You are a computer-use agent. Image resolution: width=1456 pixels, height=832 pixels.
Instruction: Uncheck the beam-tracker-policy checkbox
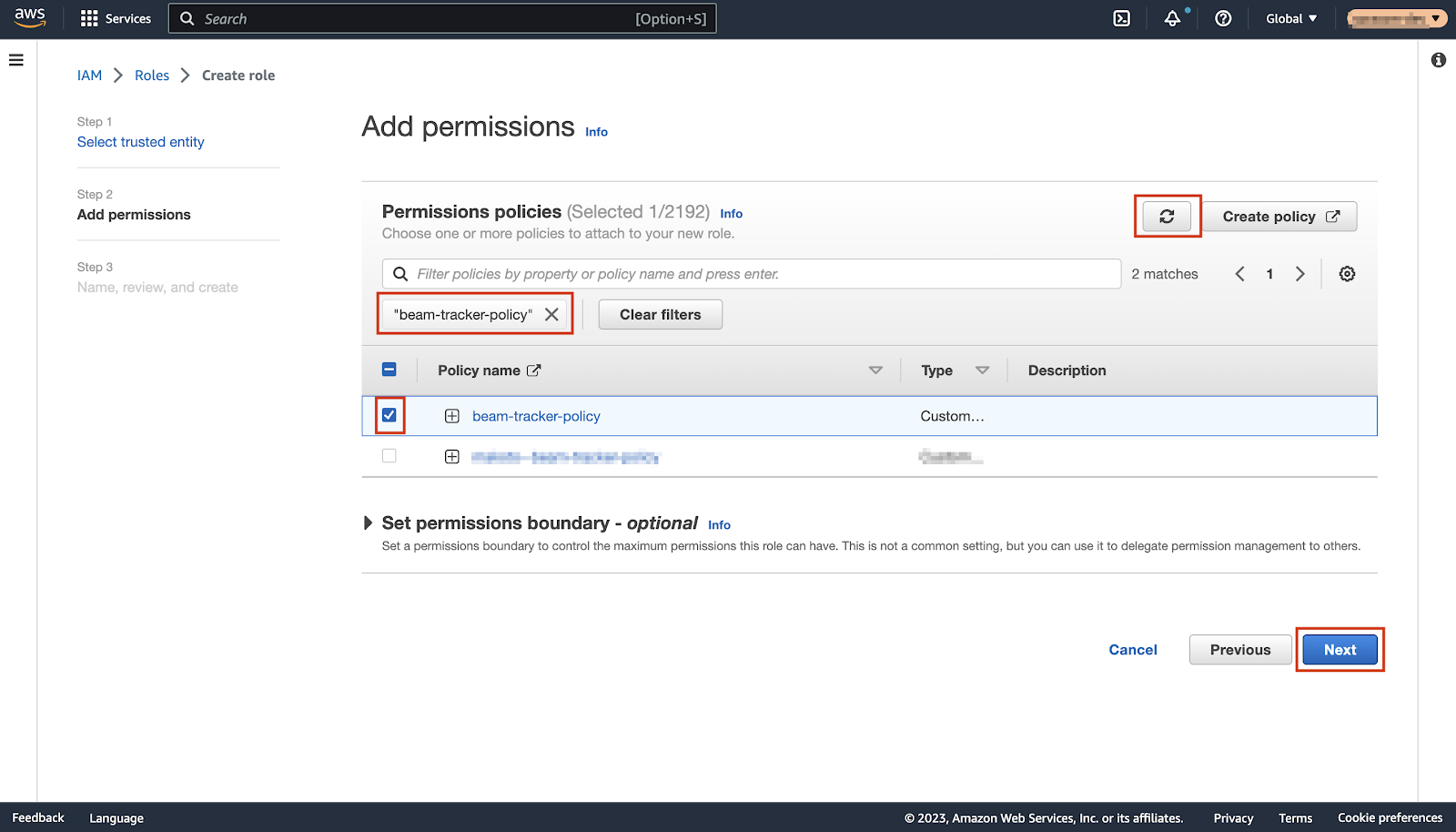pyautogui.click(x=389, y=415)
